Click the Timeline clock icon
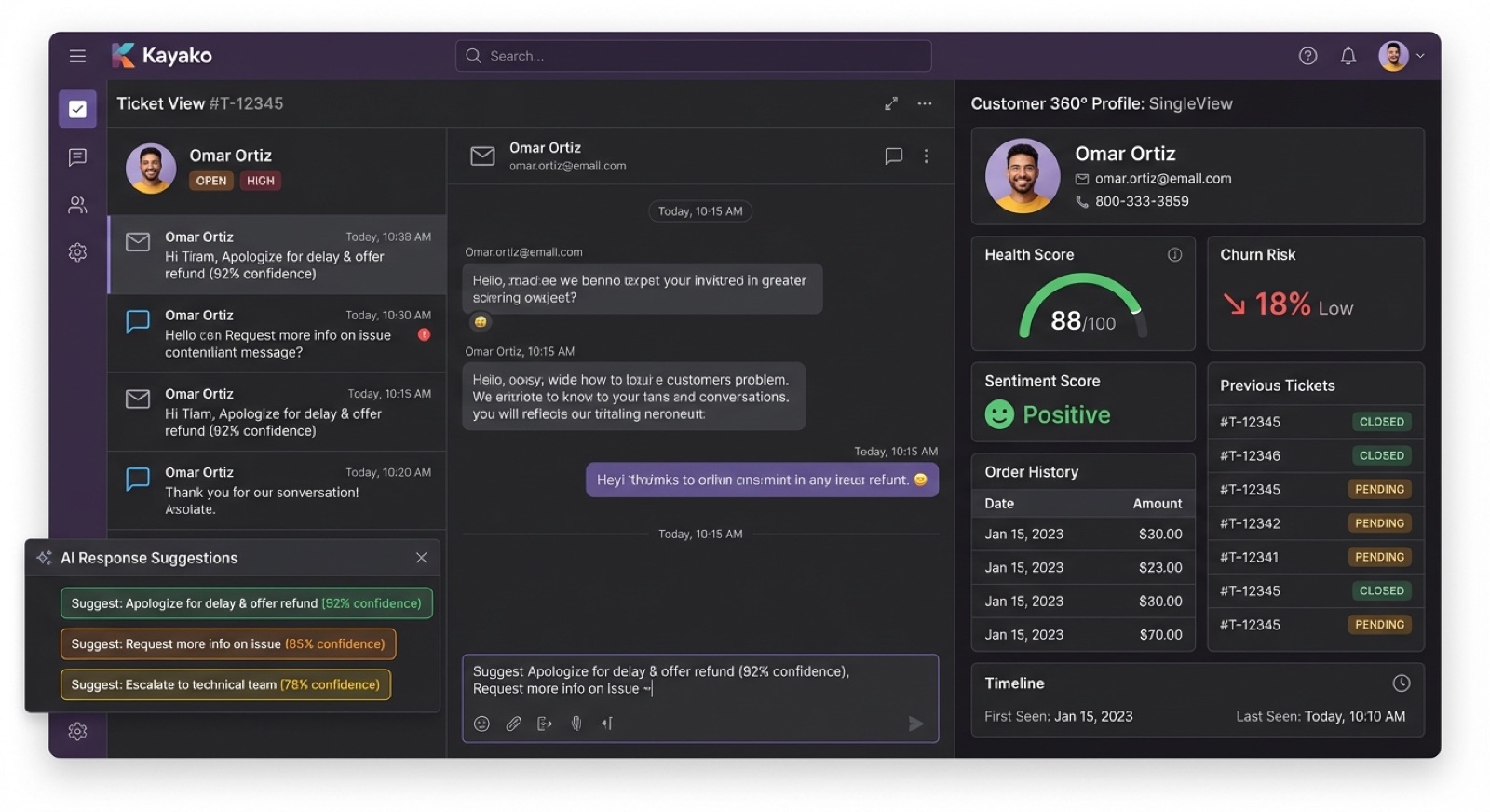Screen dimensions: 1490x812 (x=1401, y=683)
